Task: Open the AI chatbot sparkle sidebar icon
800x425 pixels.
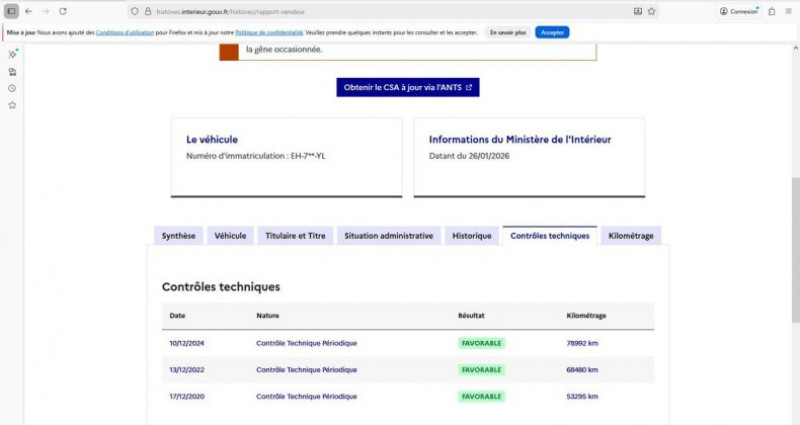Action: tap(12, 54)
